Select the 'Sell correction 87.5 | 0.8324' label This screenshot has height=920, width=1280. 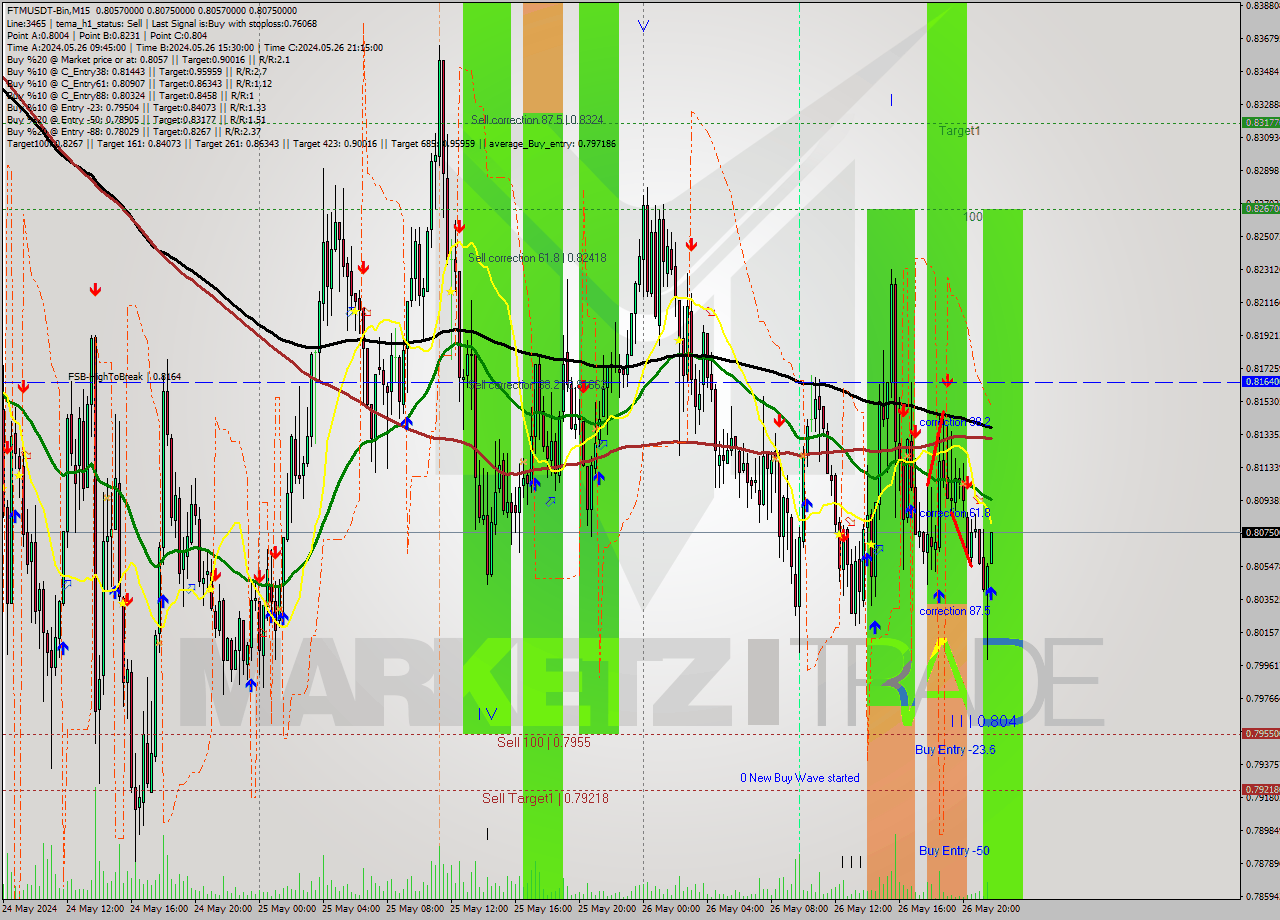coord(537,120)
